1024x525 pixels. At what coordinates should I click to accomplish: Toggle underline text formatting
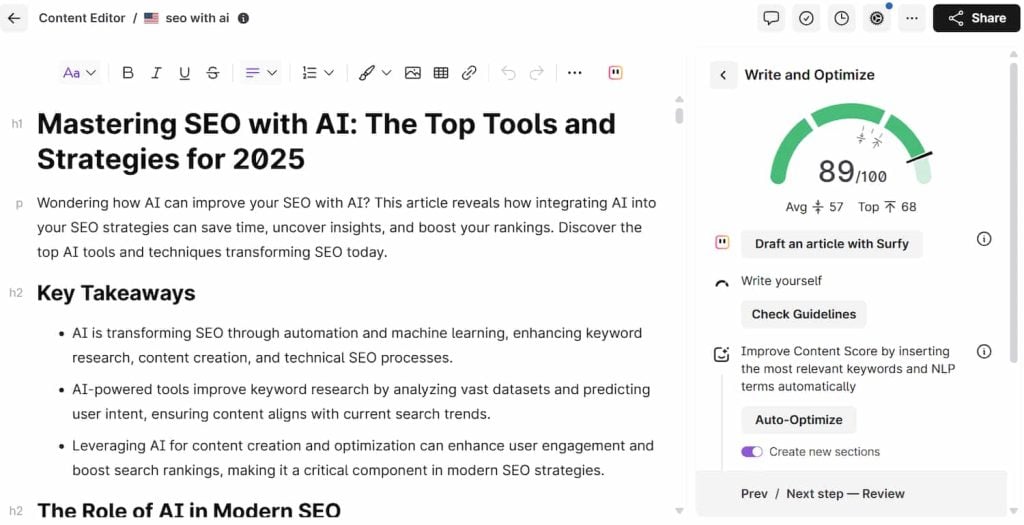point(184,73)
